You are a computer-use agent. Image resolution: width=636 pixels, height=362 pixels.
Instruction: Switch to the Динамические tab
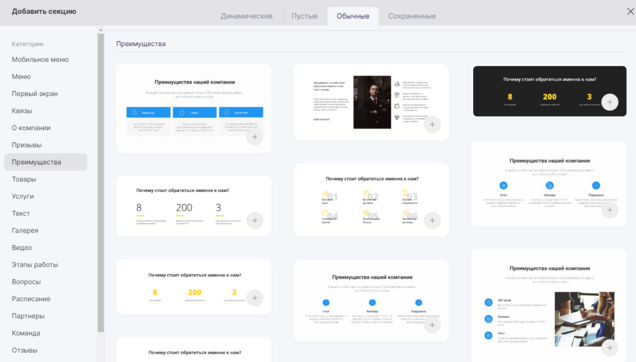[247, 16]
